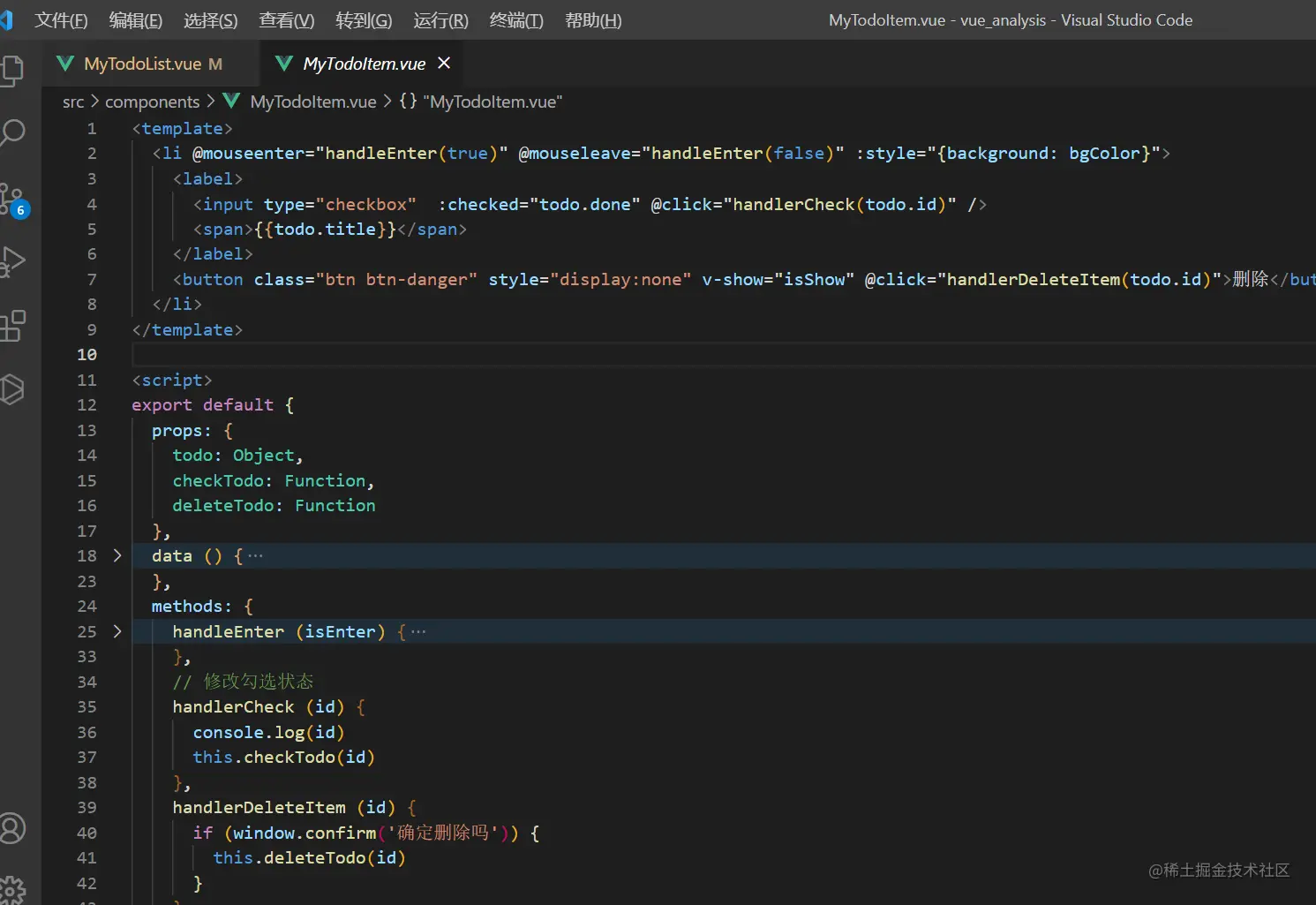The width and height of the screenshot is (1316, 905).
Task: Open the 文件(F) menu
Action: pyautogui.click(x=61, y=20)
